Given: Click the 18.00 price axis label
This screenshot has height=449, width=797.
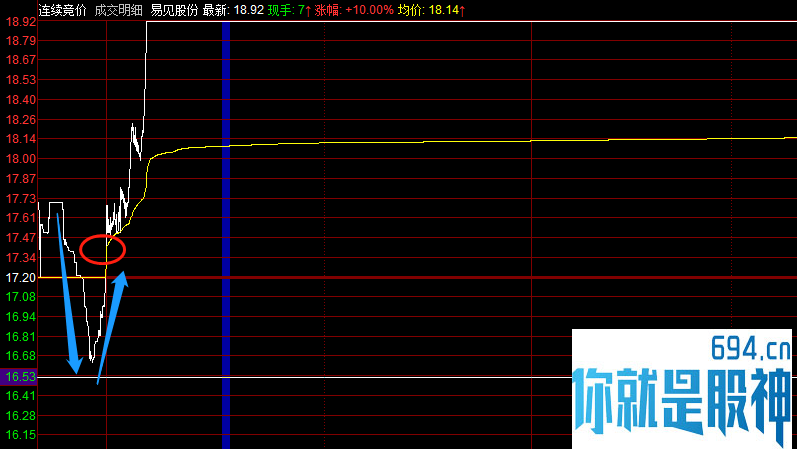Looking at the screenshot, I should click(x=21, y=159).
